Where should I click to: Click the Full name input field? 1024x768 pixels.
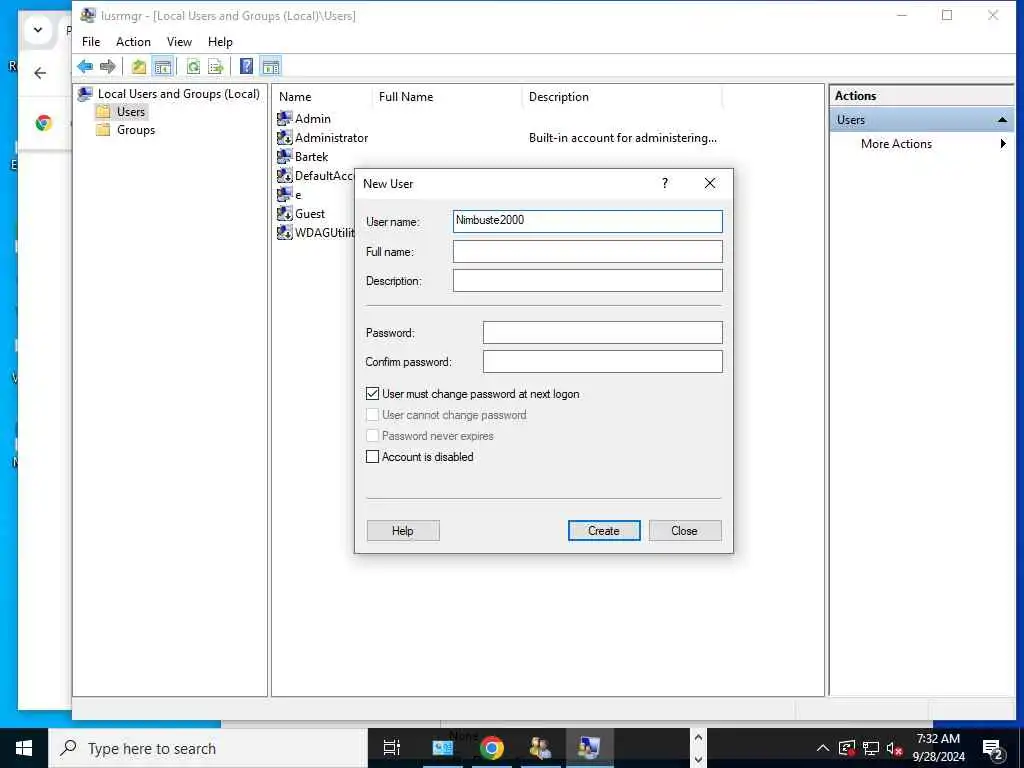point(588,251)
